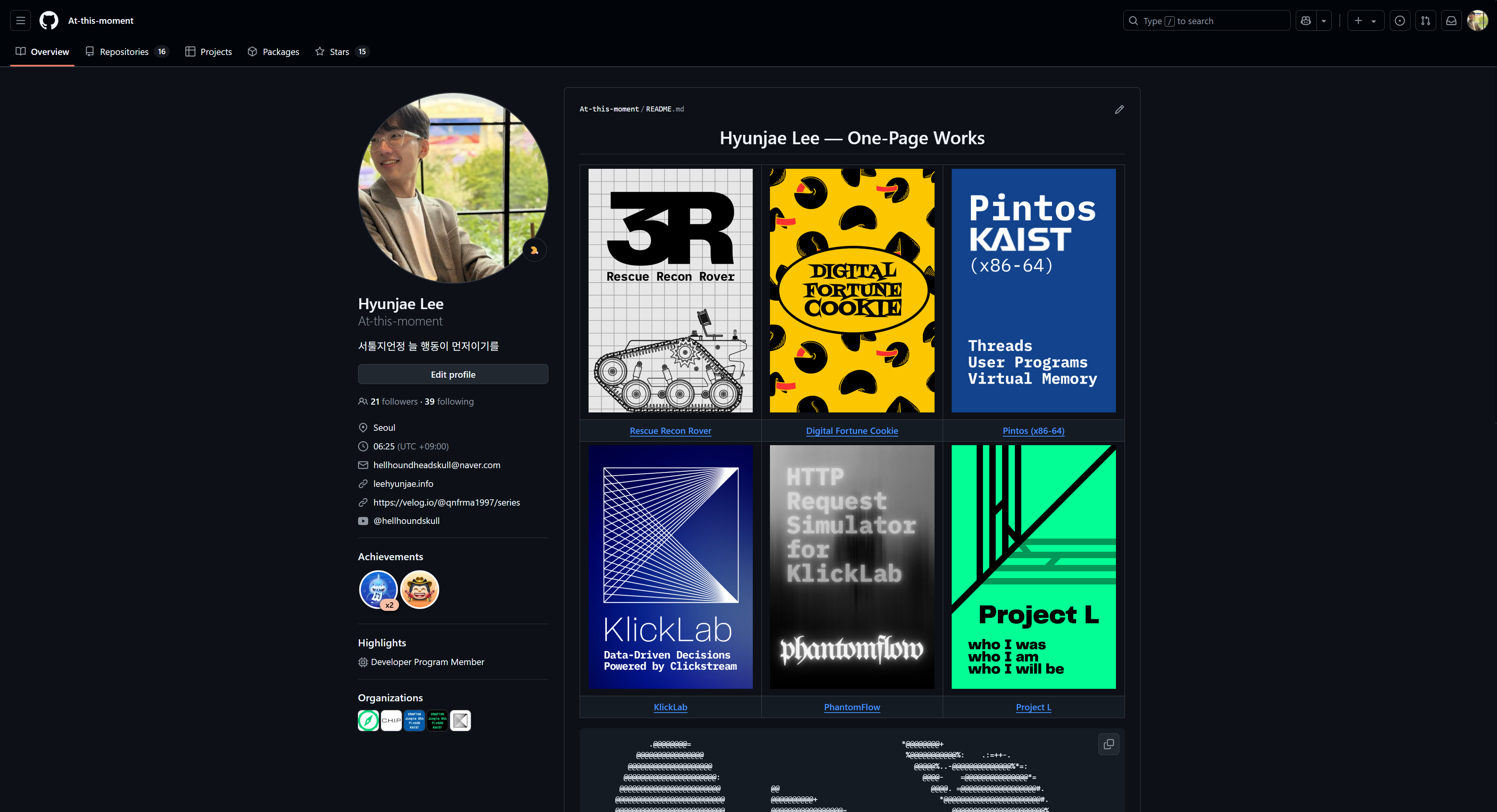1497x812 pixels.
Task: Open the Issues icon in the header
Action: (1400, 21)
